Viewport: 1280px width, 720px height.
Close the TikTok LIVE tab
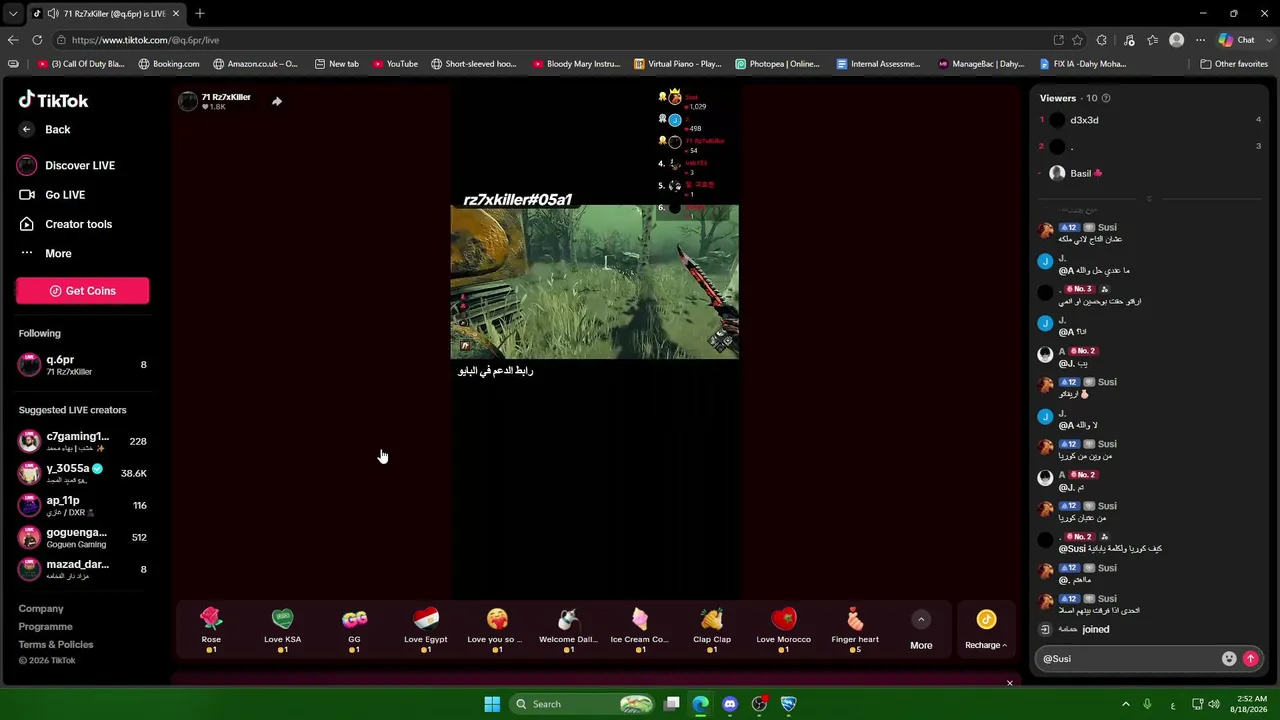click(x=177, y=13)
